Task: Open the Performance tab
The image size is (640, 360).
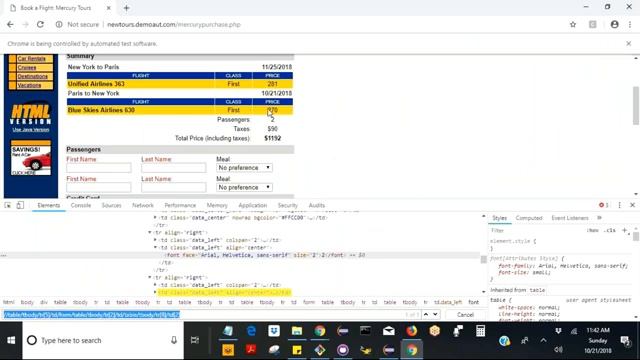Action: pyautogui.click(x=180, y=205)
